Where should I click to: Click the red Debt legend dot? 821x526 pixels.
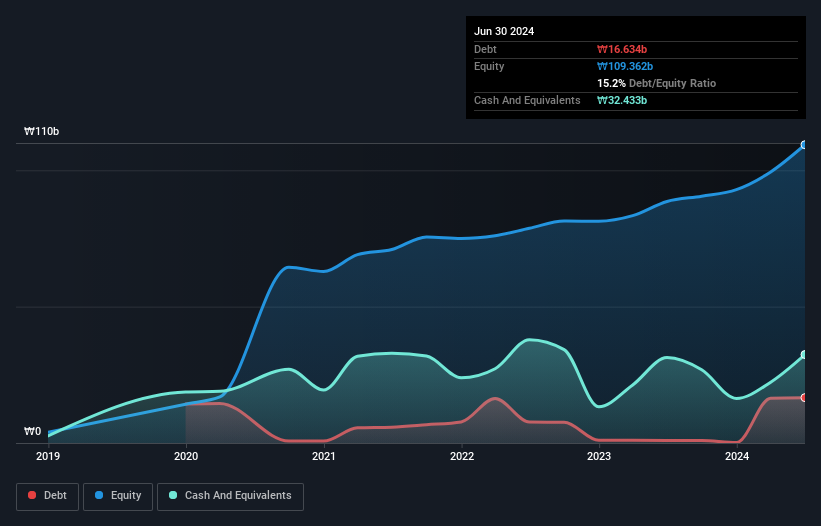(32, 495)
